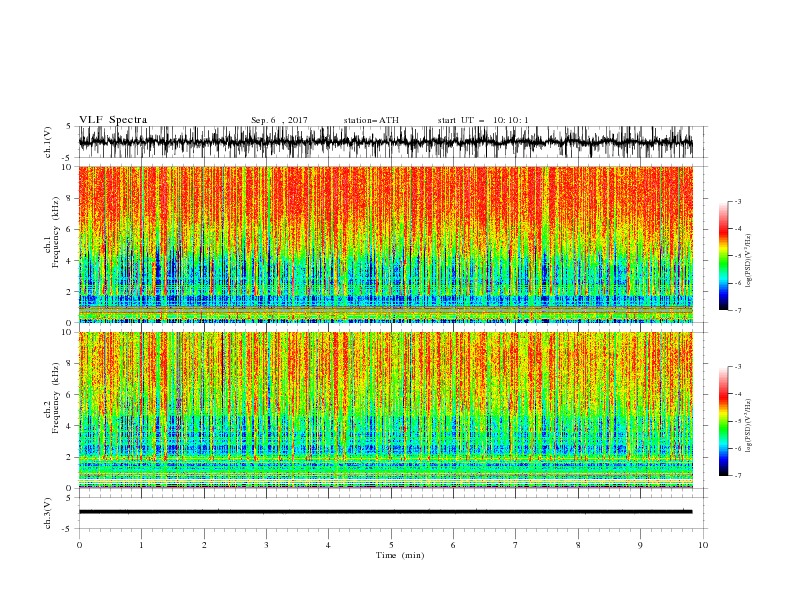Click the ch.1 voltage waveform plot
The width and height of the screenshot is (792, 612).
click(x=385, y=142)
